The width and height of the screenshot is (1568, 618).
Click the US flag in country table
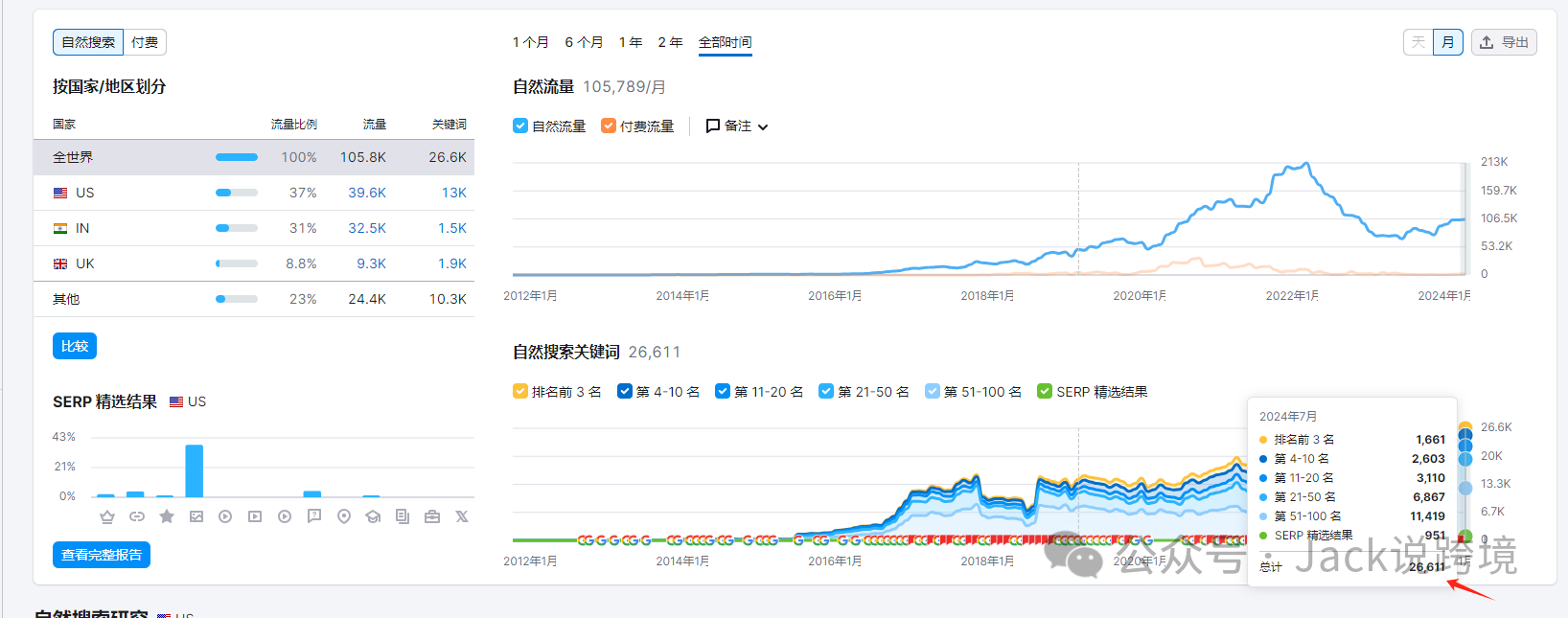click(x=60, y=193)
